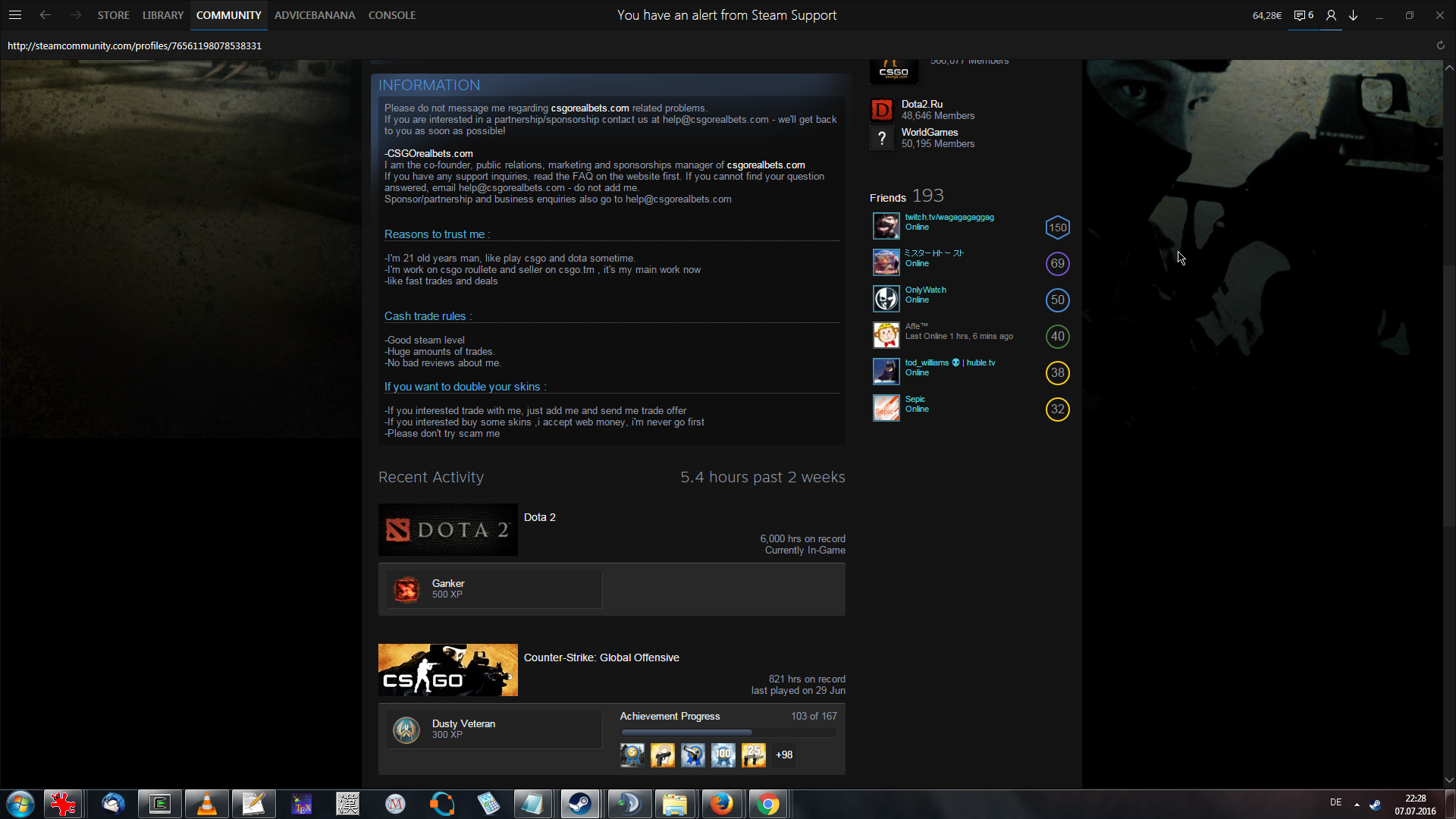Open the Friends 193 list link

coord(906,196)
